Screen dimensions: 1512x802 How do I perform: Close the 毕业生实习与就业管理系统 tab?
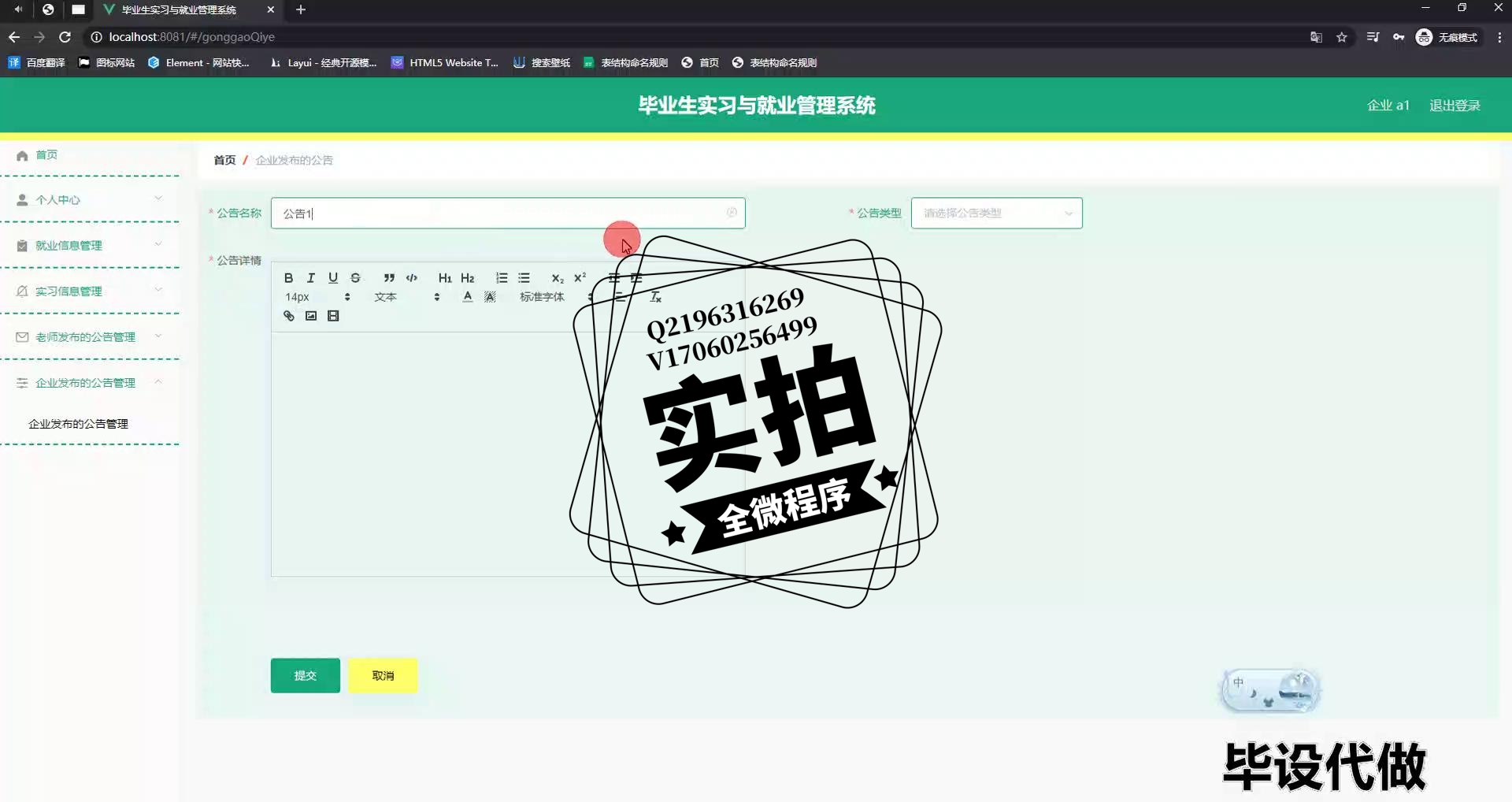click(x=271, y=9)
